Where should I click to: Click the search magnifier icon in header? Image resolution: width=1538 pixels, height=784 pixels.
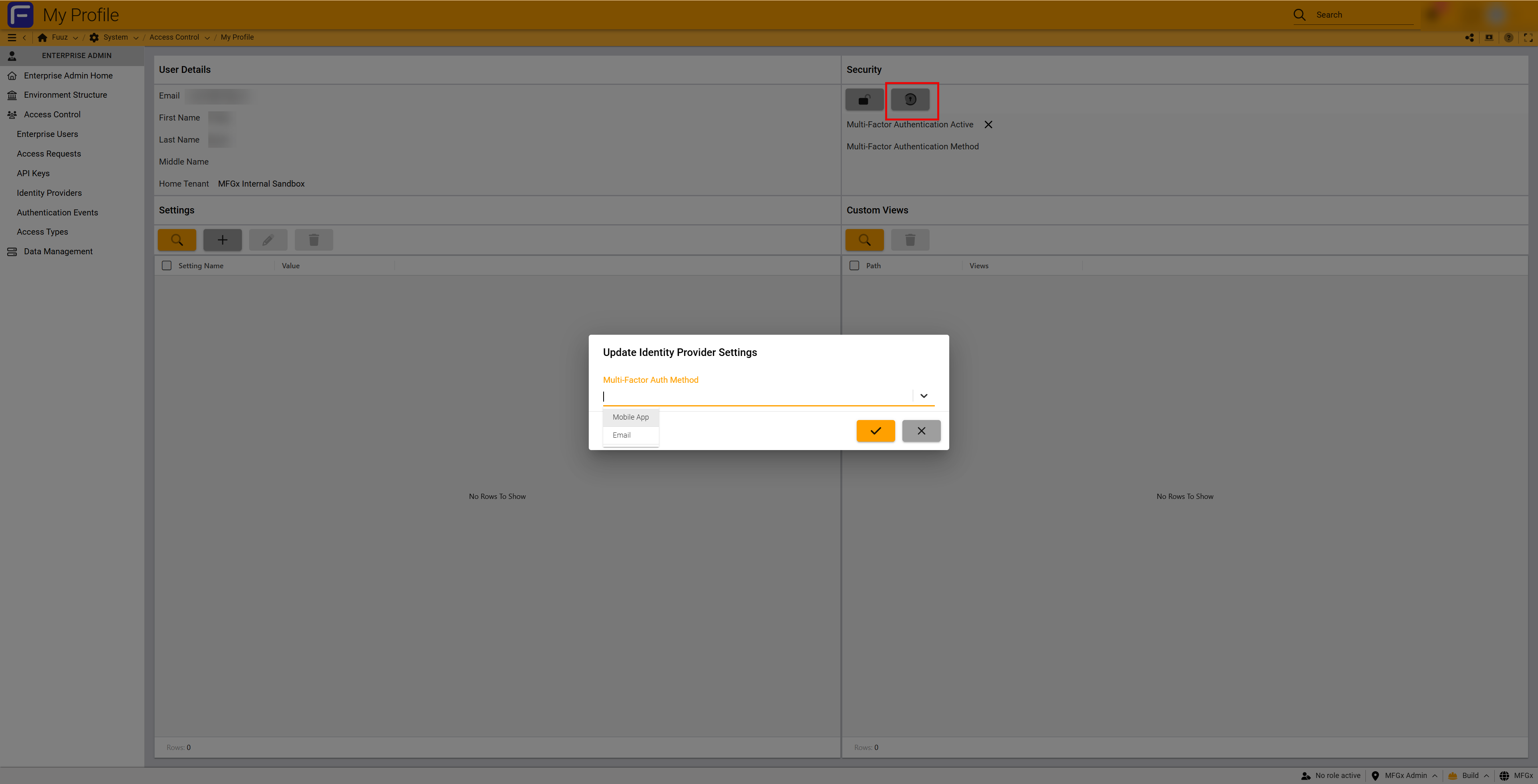1299,15
